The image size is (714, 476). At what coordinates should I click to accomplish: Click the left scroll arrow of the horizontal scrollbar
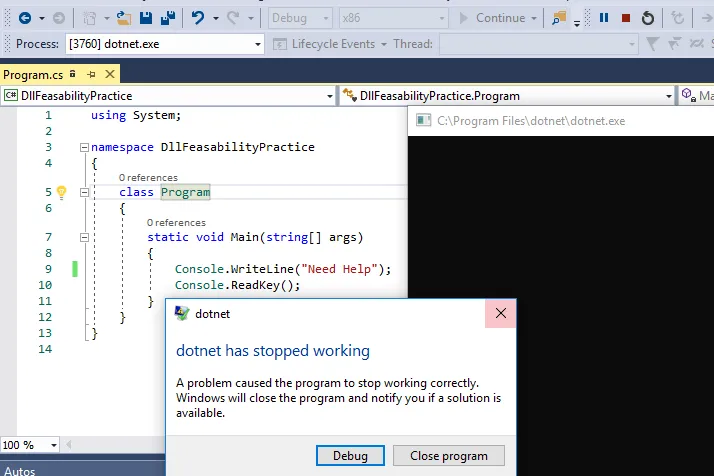click(x=69, y=445)
